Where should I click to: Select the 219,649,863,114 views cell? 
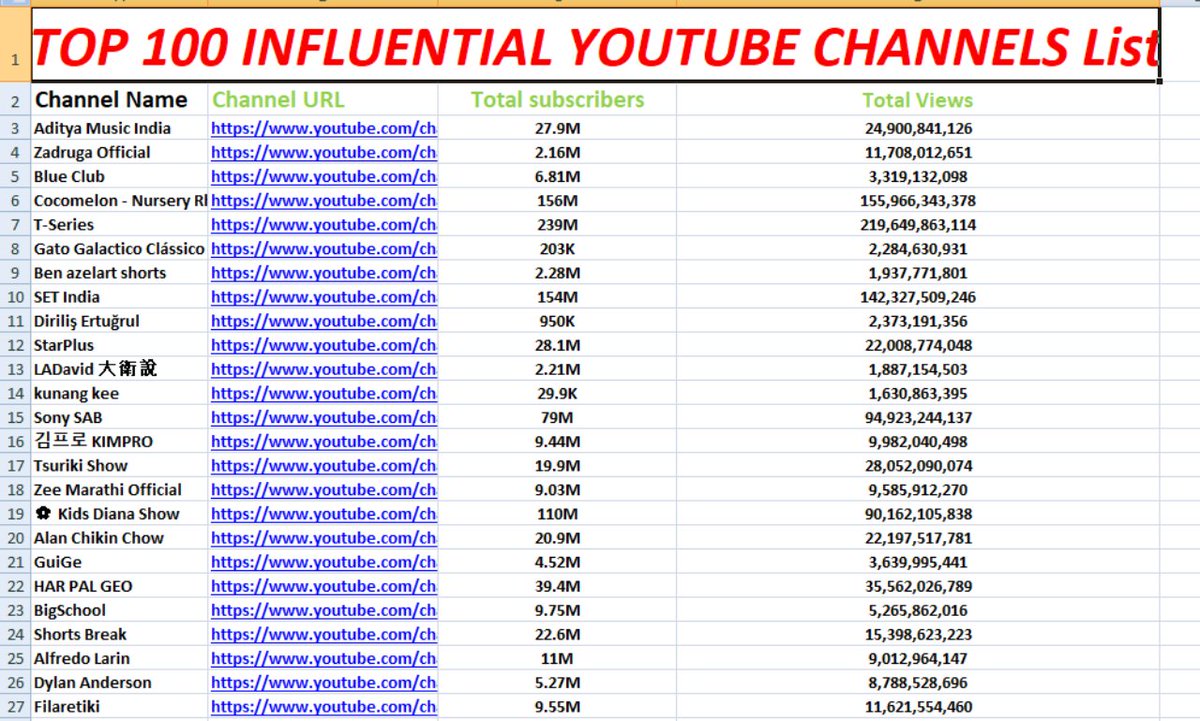pos(918,225)
